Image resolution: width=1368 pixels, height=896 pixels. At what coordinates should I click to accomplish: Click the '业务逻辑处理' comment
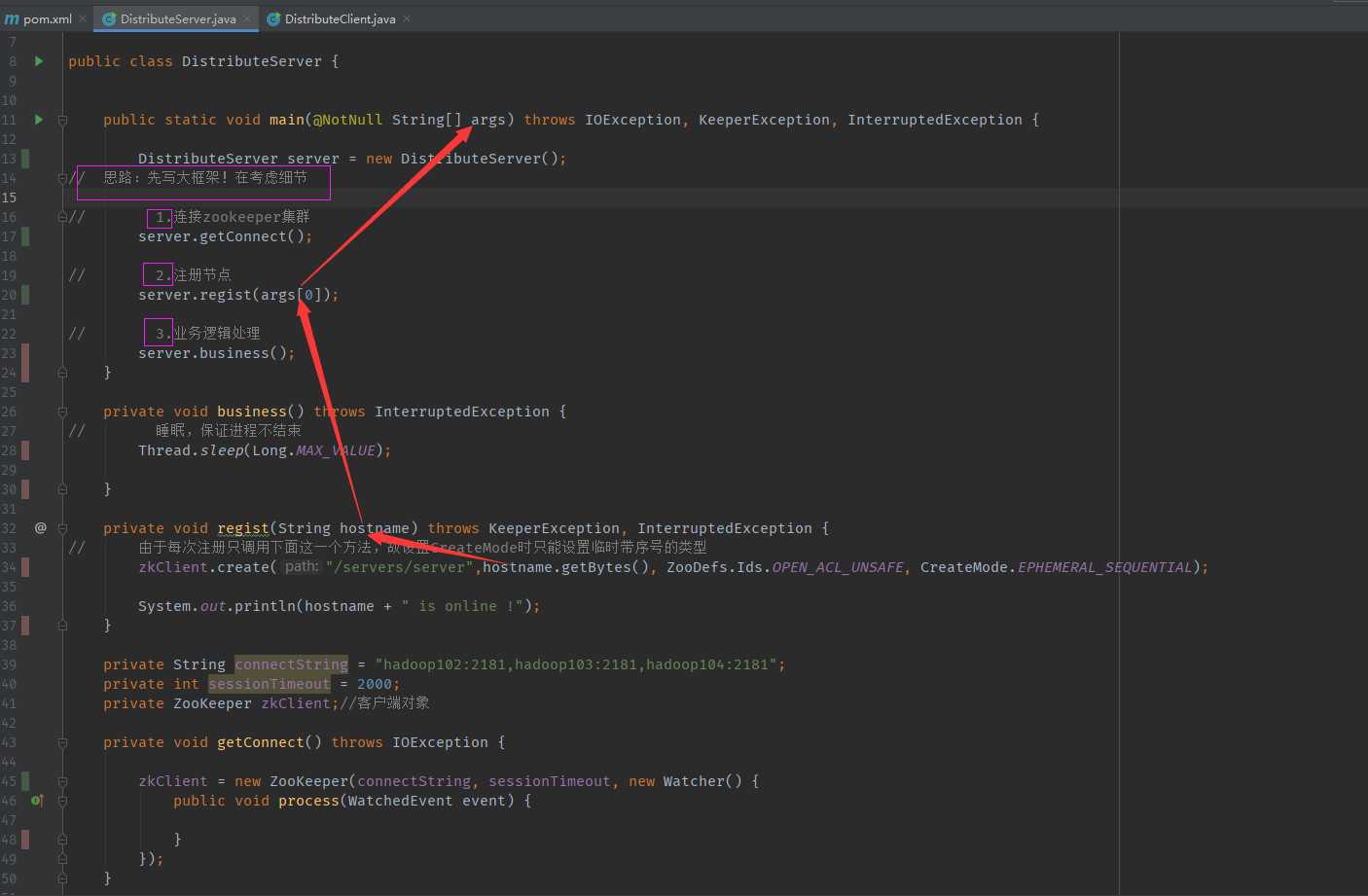coord(217,333)
